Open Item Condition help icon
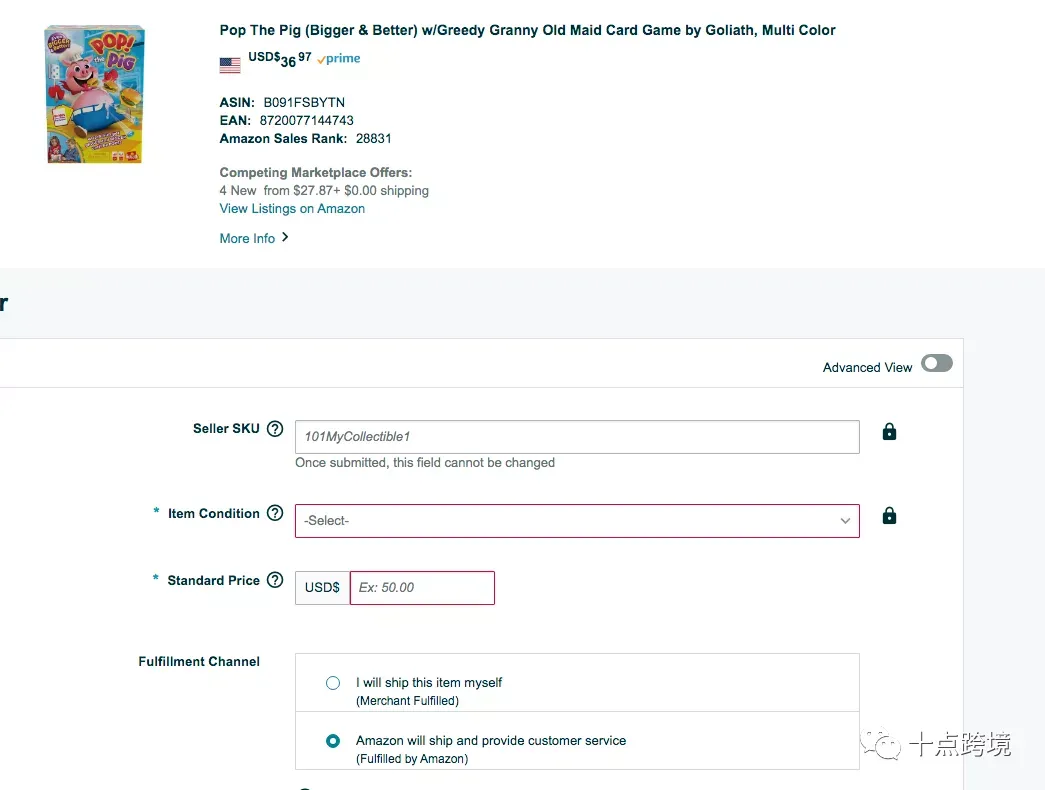The width and height of the screenshot is (1045, 790). click(x=275, y=513)
